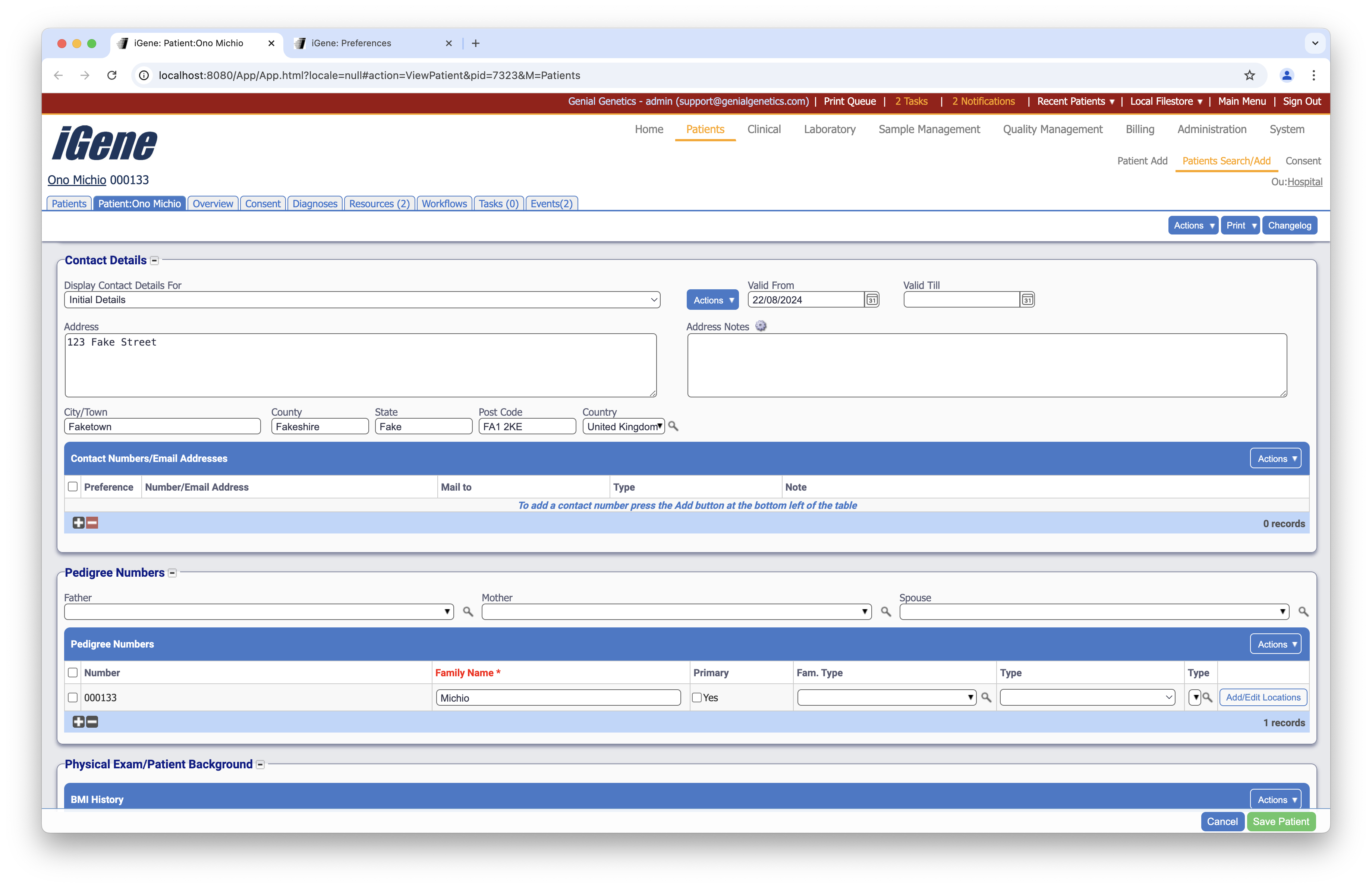The image size is (1372, 888).
Task: Click the Address Notes gear icon
Action: (761, 326)
